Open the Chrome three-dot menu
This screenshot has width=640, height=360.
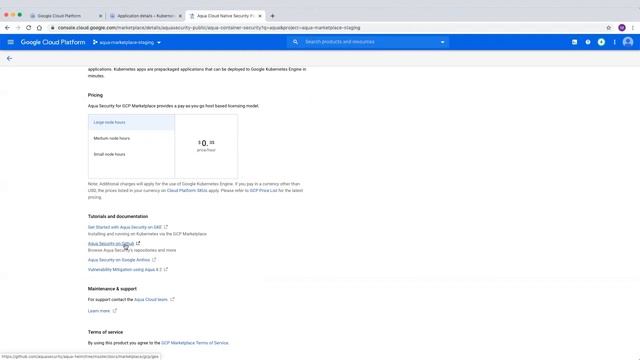[x=633, y=28]
